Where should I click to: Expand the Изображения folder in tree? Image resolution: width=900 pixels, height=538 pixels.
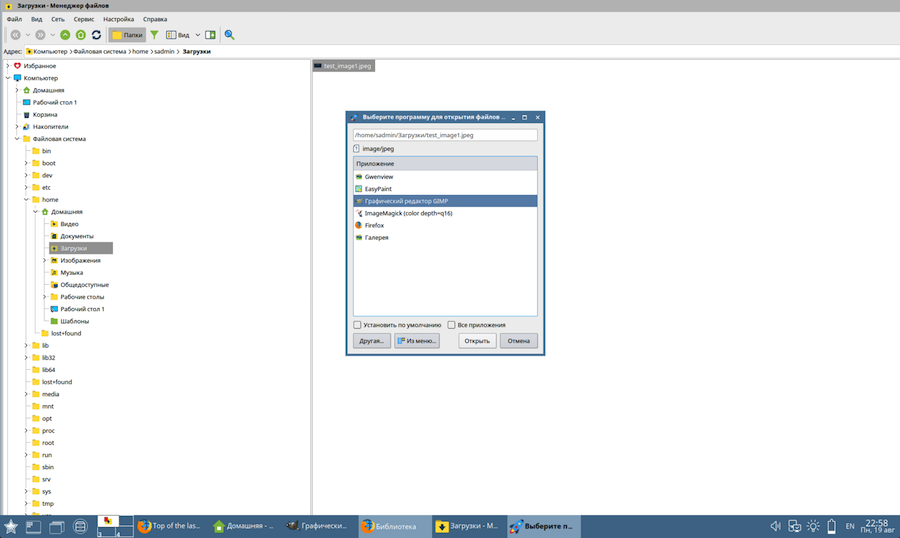tap(44, 260)
